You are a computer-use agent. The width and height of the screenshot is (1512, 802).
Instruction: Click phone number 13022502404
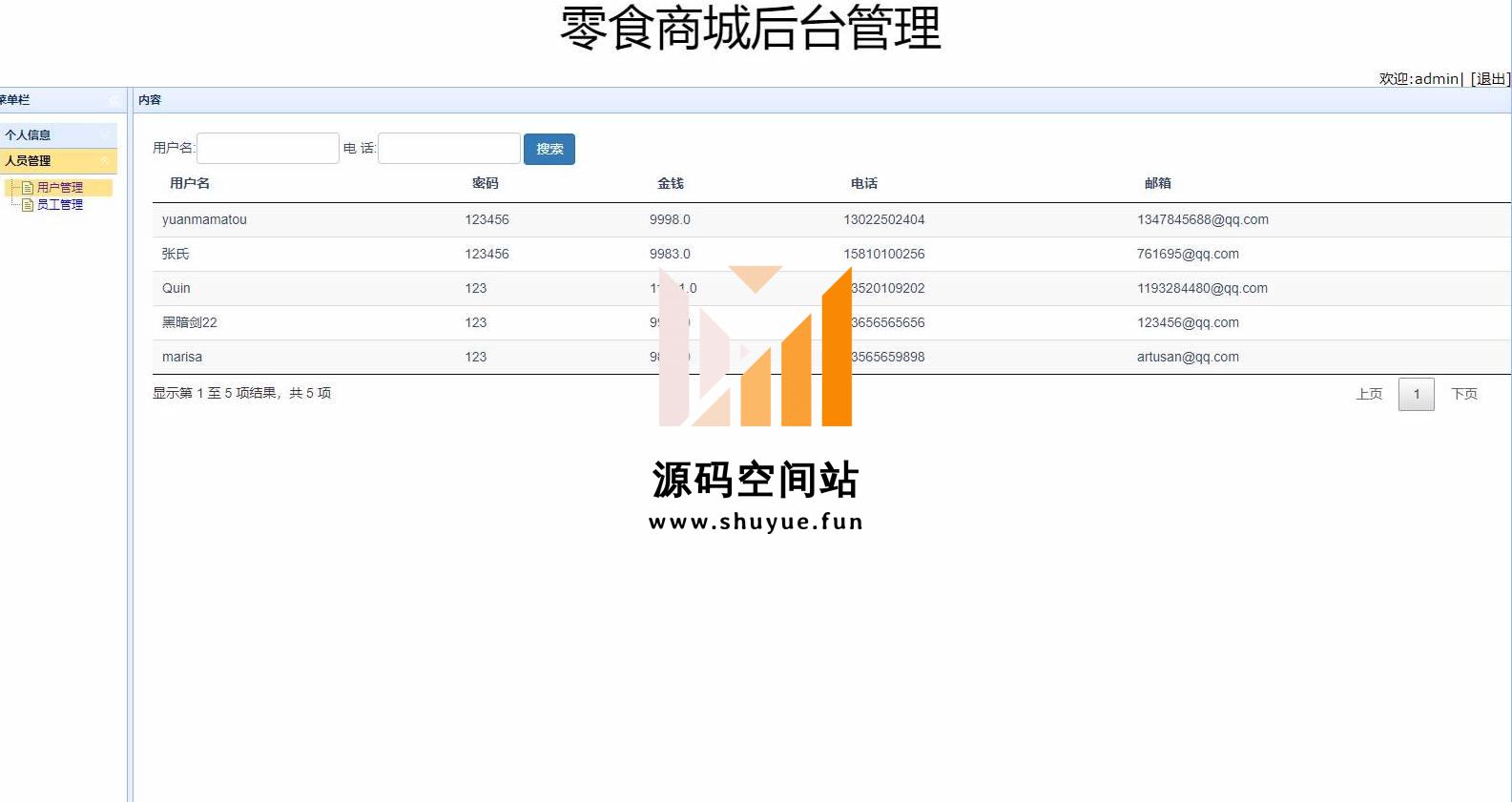[x=884, y=219]
